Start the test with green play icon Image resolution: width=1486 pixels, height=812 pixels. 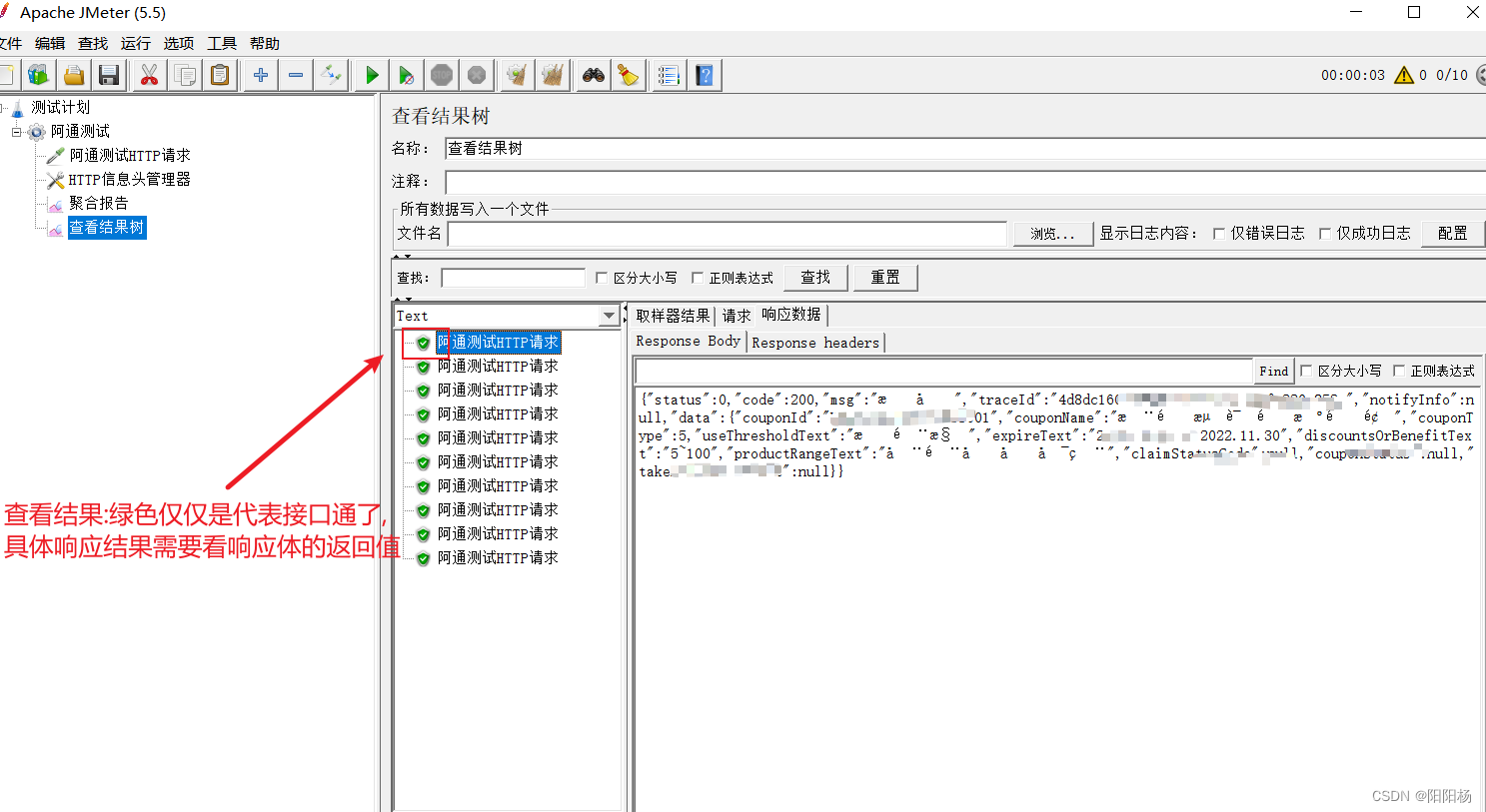372,75
